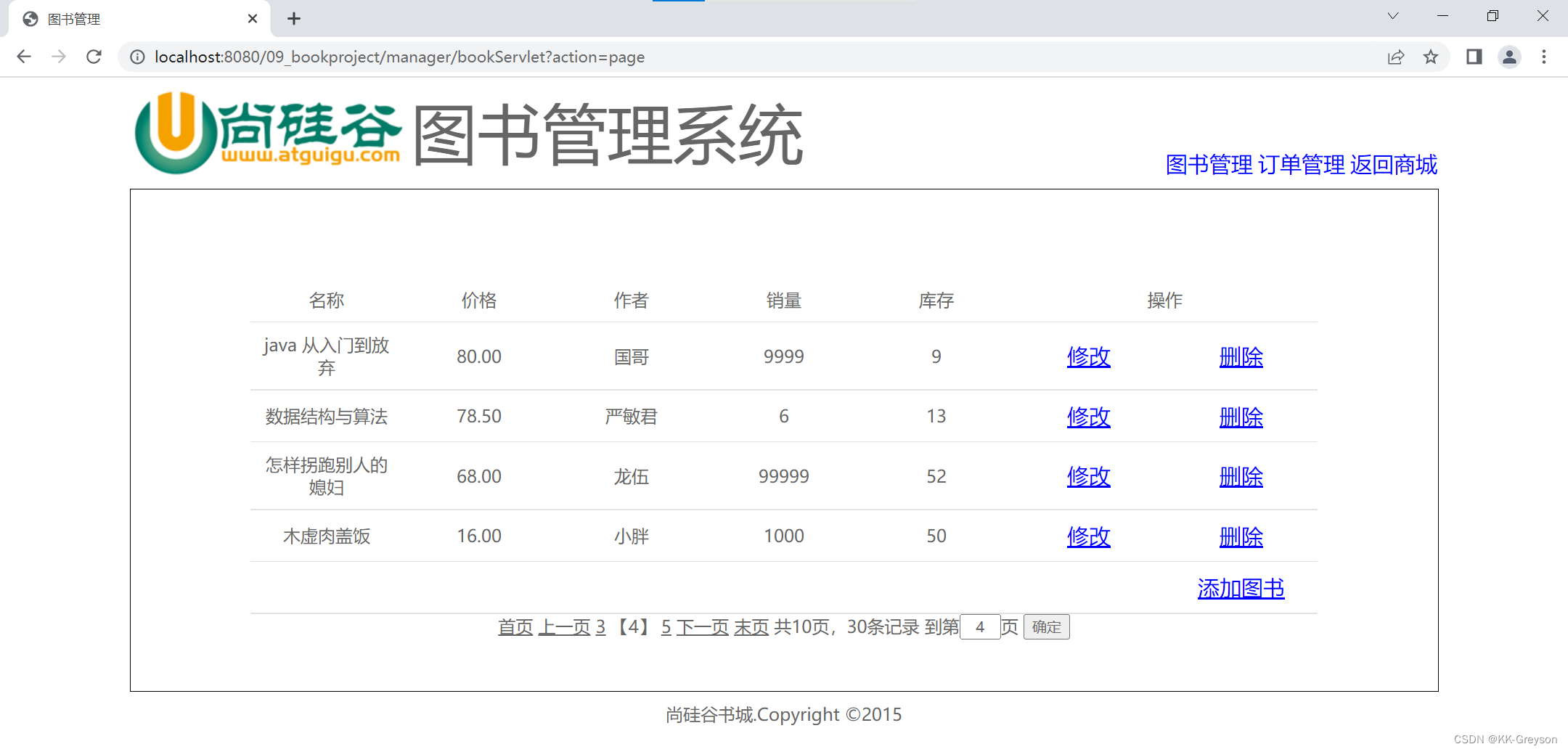Click 修改 for java 从入门到放弃
This screenshot has height=752, width=1568.
(x=1089, y=356)
